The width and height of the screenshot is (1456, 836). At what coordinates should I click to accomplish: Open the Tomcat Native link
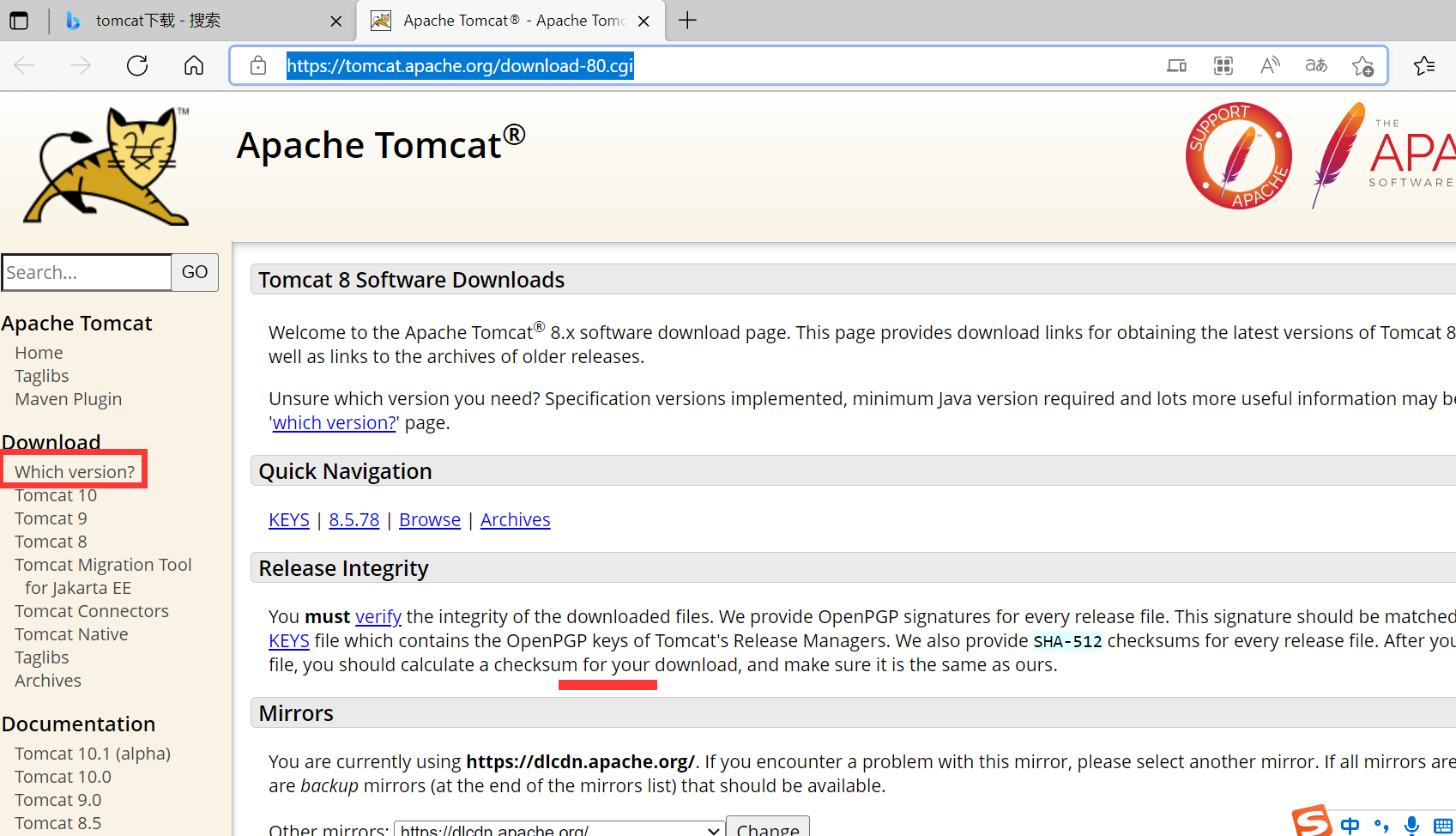(x=71, y=634)
